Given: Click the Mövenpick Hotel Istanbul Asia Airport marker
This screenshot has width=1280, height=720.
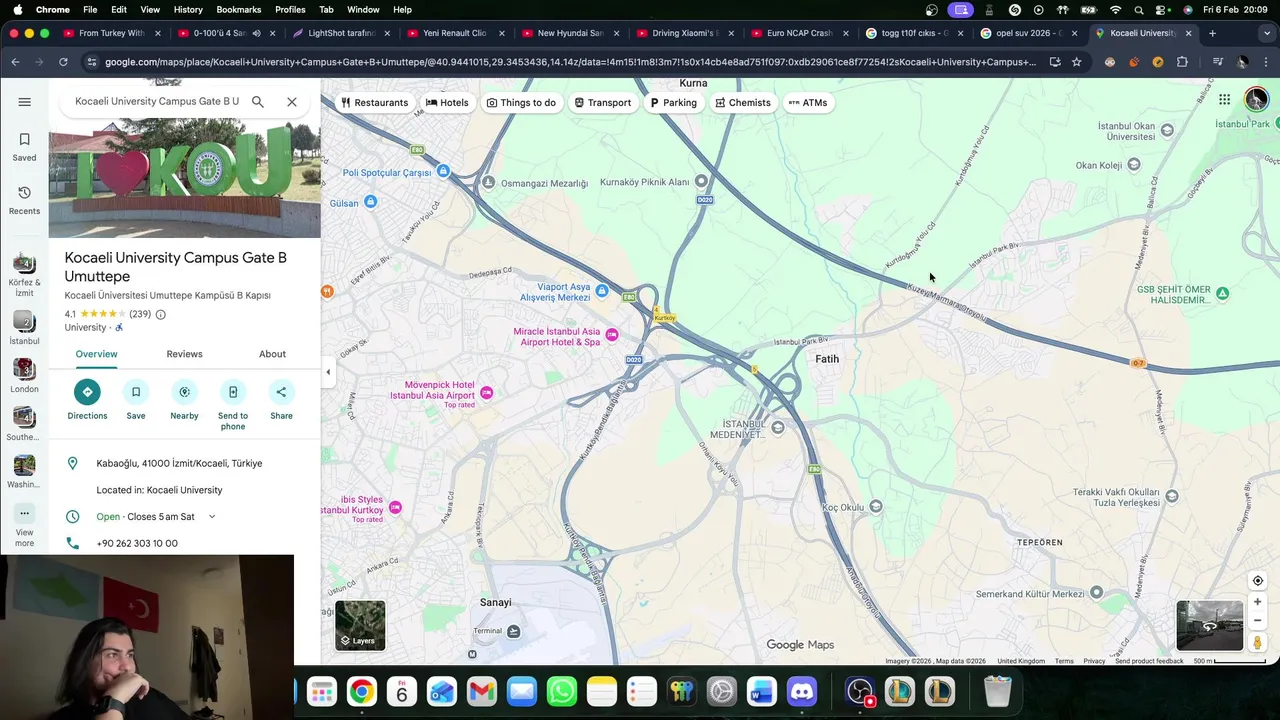Looking at the screenshot, I should (487, 392).
